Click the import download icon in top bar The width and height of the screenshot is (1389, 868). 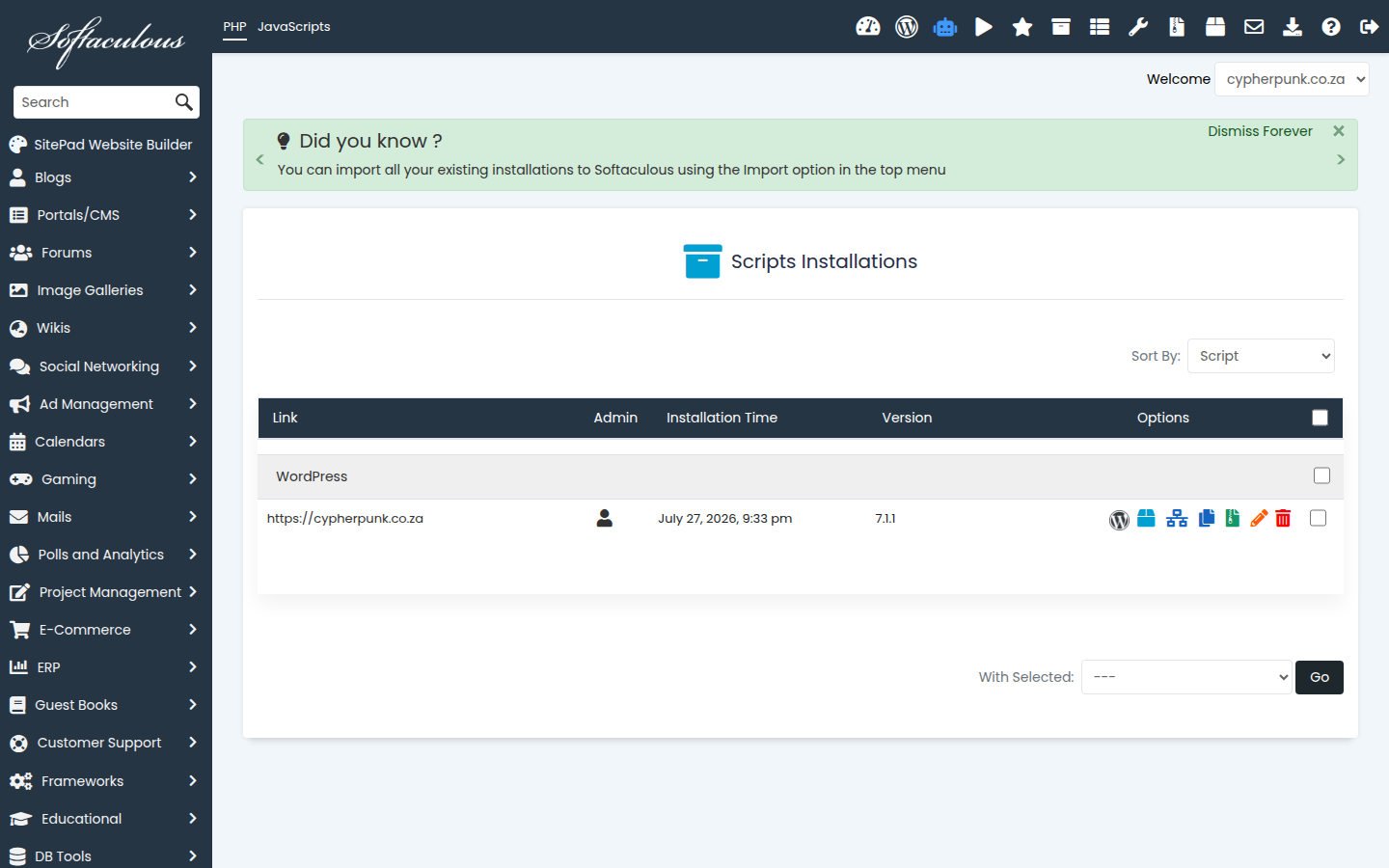click(x=1293, y=27)
